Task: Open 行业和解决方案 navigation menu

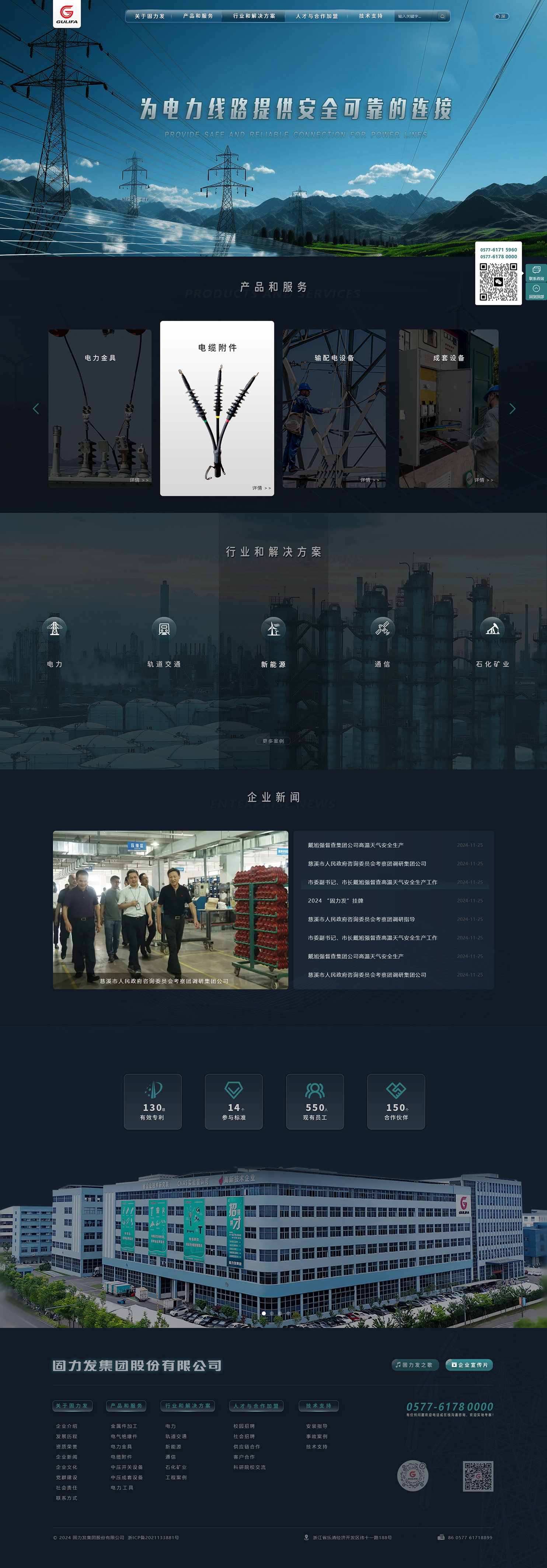Action: point(254,17)
